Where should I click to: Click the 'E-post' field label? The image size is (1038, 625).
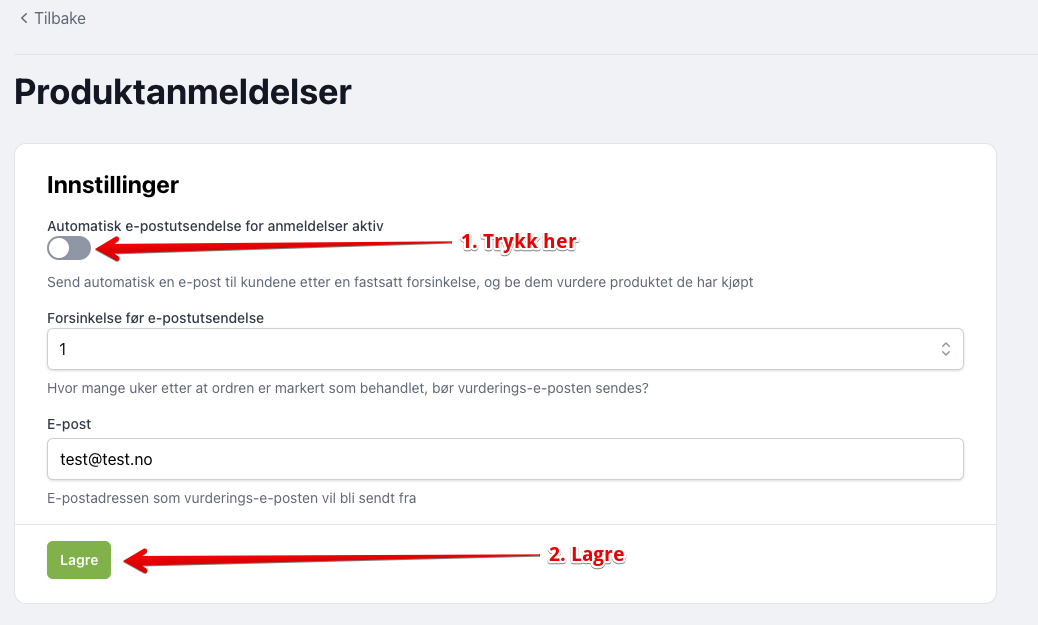(69, 424)
